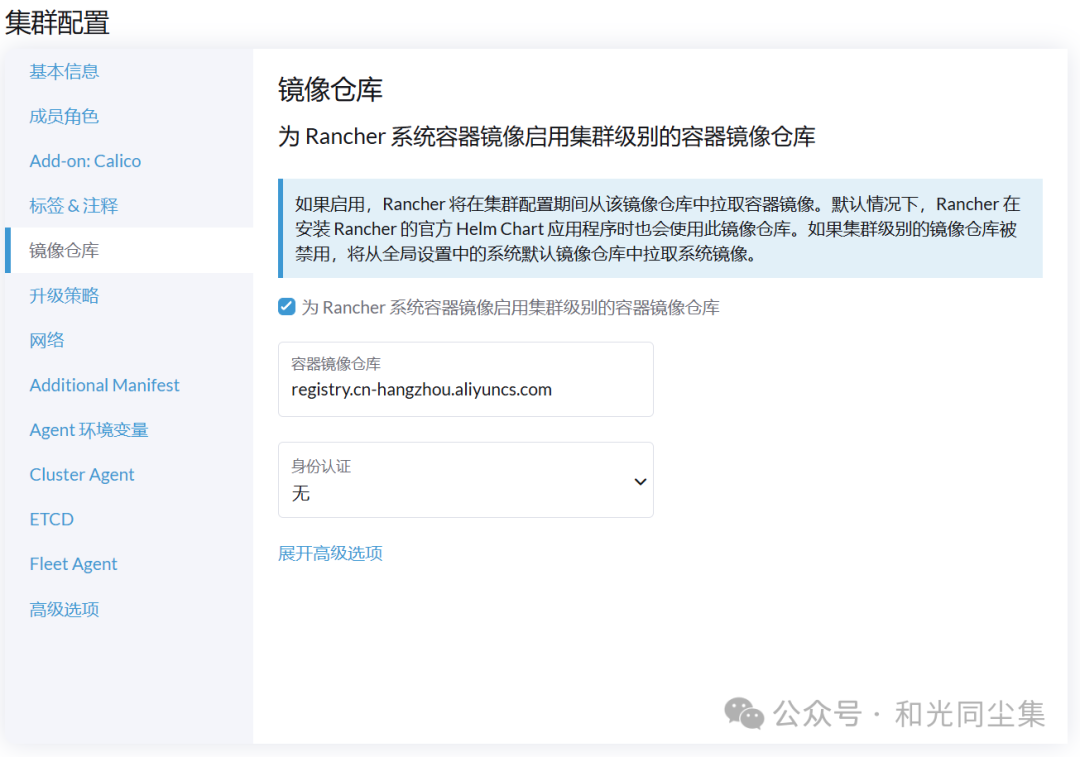The height and width of the screenshot is (757, 1080).
Task: Open the 高级选项 sidebar section
Action: pos(64,609)
